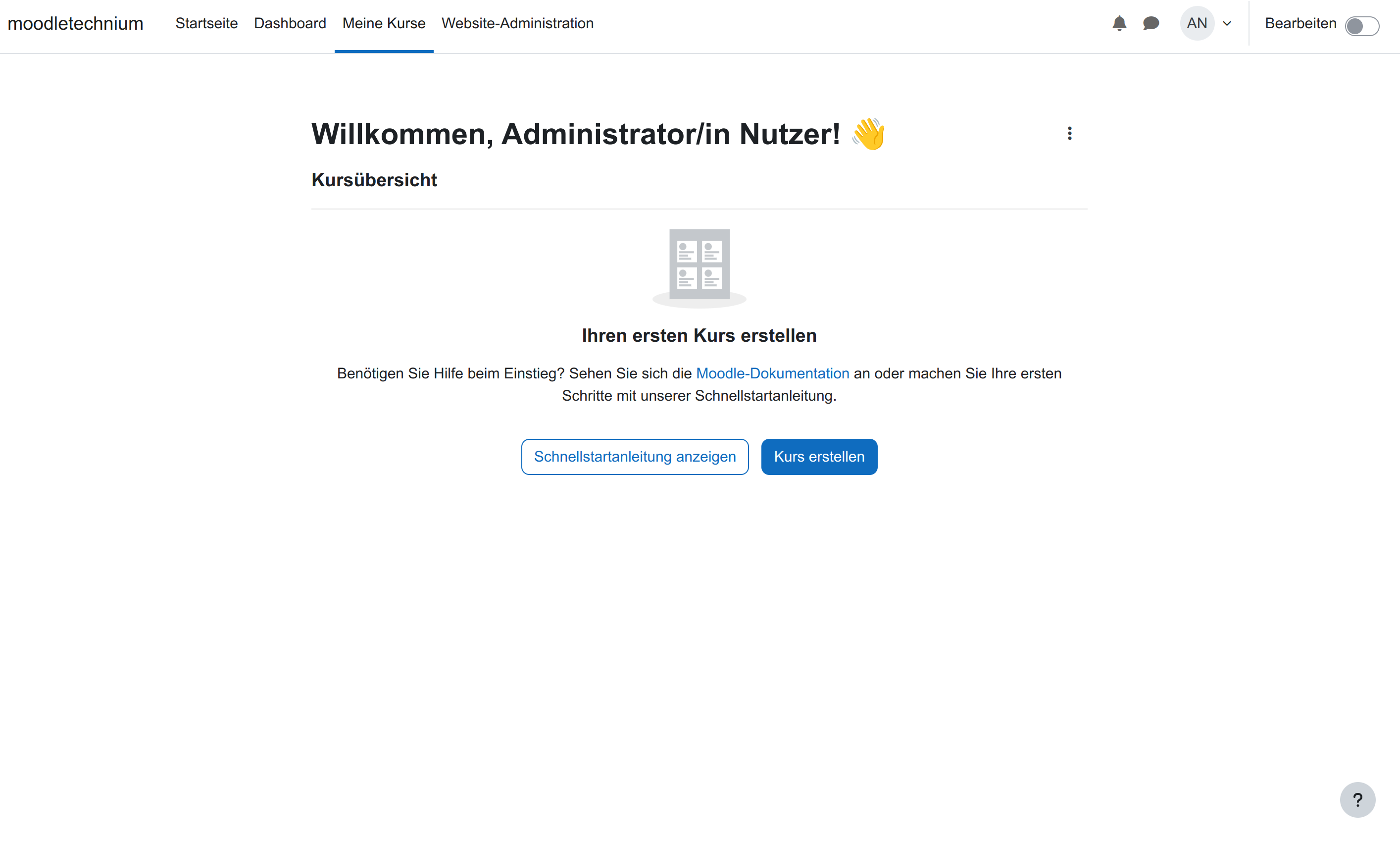Click the Bearbeiten label text
The image size is (1400, 841).
tap(1300, 23)
